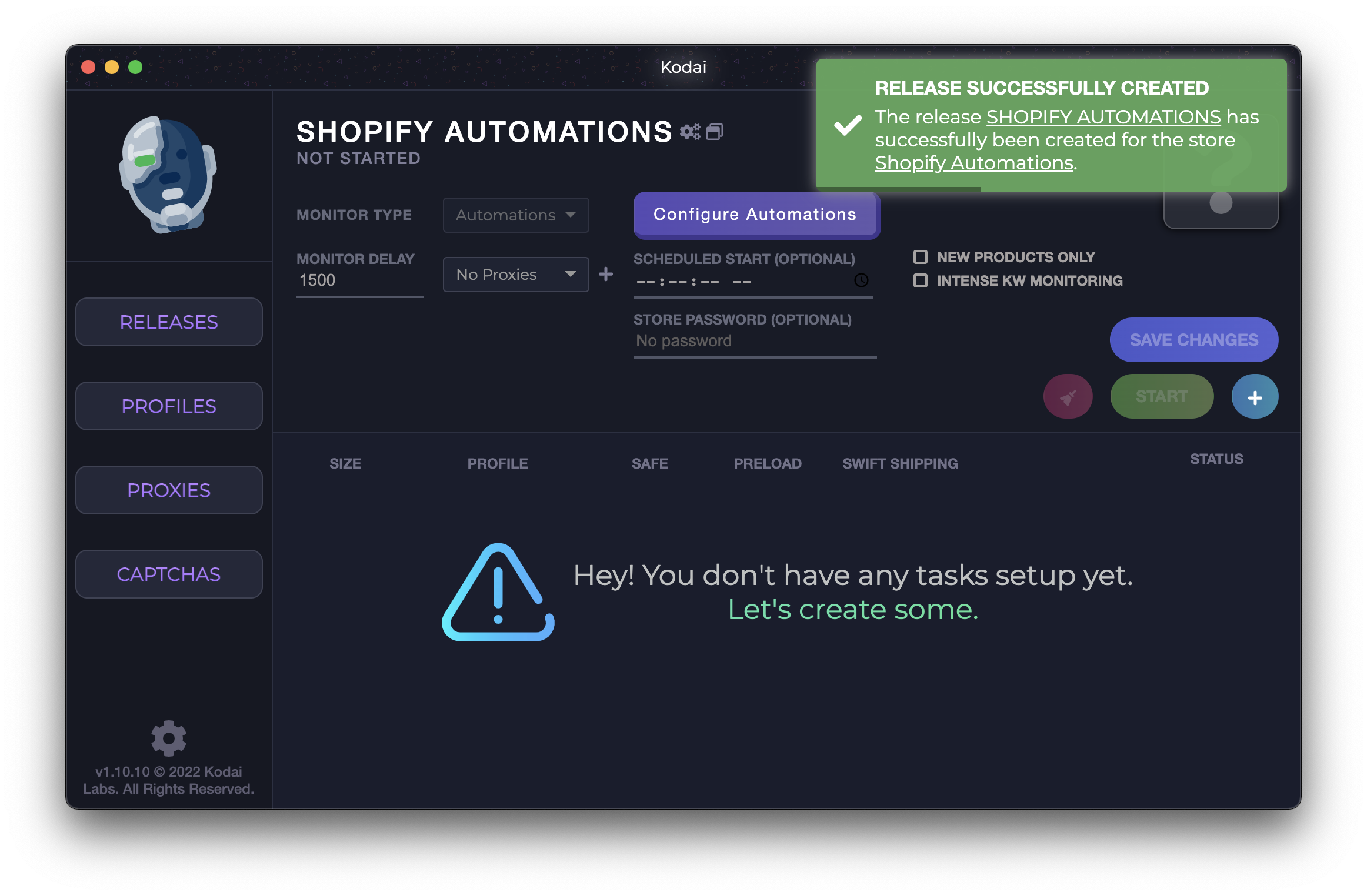The width and height of the screenshot is (1367, 896).
Task: Minimize window with the yellow button
Action: [112, 67]
